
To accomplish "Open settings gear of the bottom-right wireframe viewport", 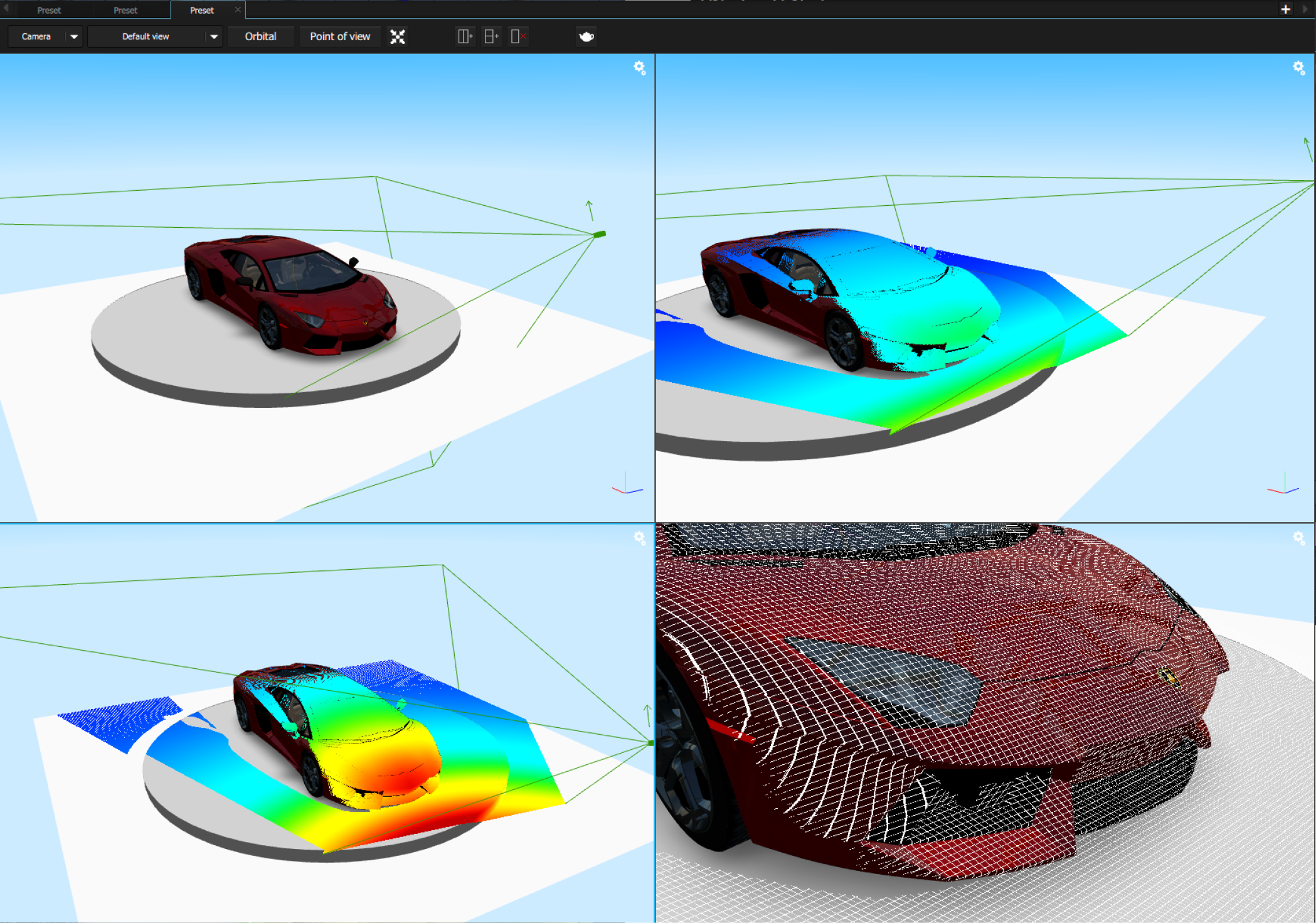I will click(1299, 538).
